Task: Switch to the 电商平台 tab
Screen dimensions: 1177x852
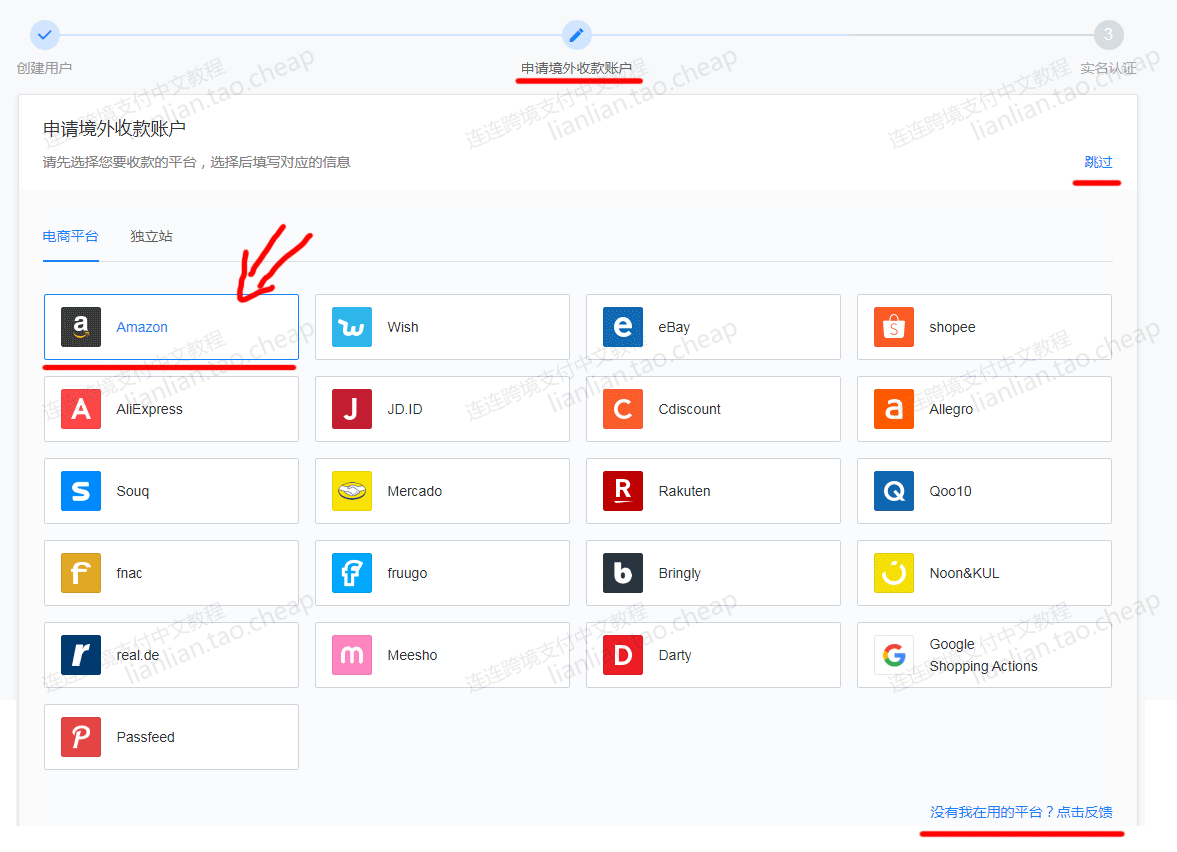Action: click(x=71, y=236)
